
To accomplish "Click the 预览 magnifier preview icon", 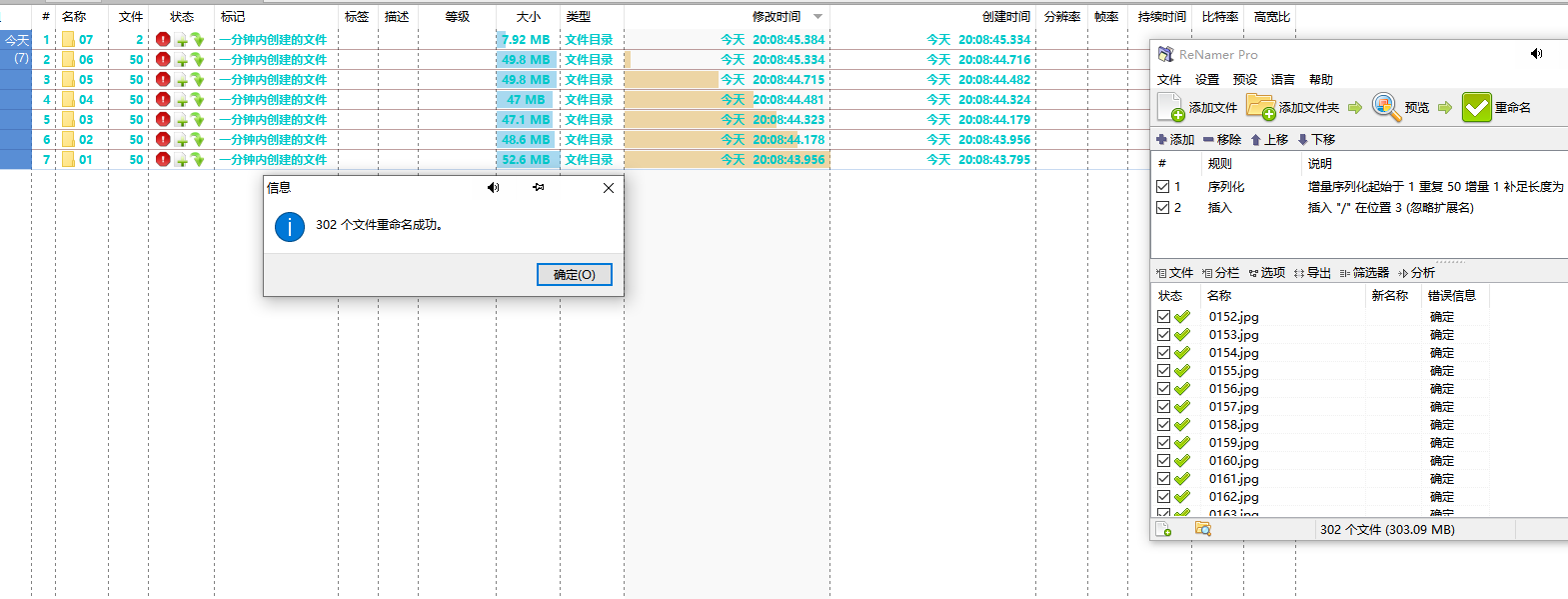I will click(x=1386, y=107).
